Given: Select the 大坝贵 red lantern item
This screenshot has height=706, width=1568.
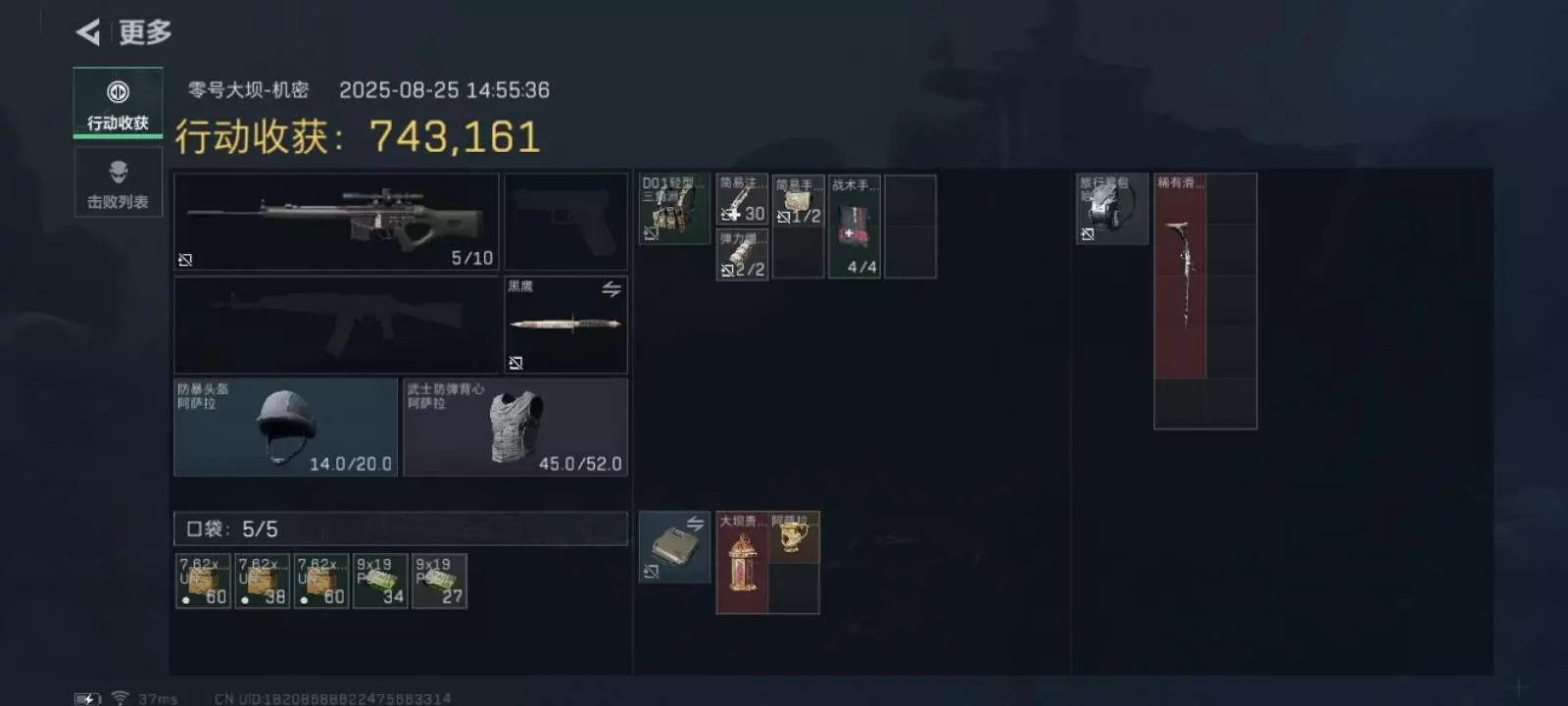Looking at the screenshot, I should (x=742, y=563).
